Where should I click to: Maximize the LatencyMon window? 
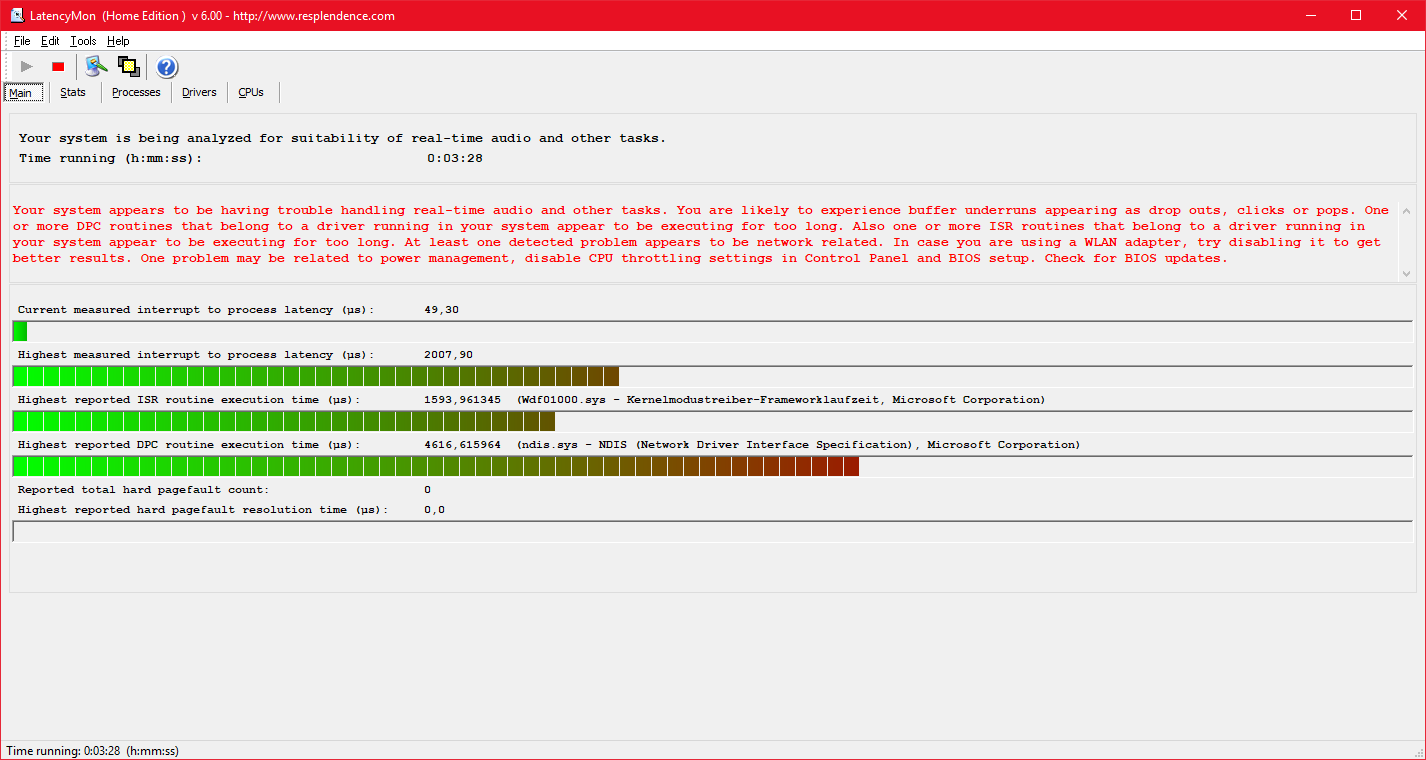[1356, 15]
